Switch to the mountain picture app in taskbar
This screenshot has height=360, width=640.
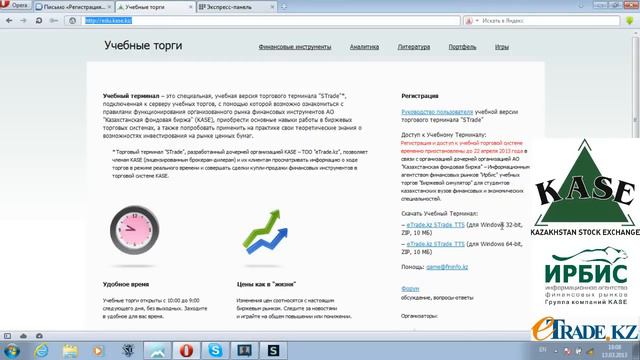click(158, 351)
